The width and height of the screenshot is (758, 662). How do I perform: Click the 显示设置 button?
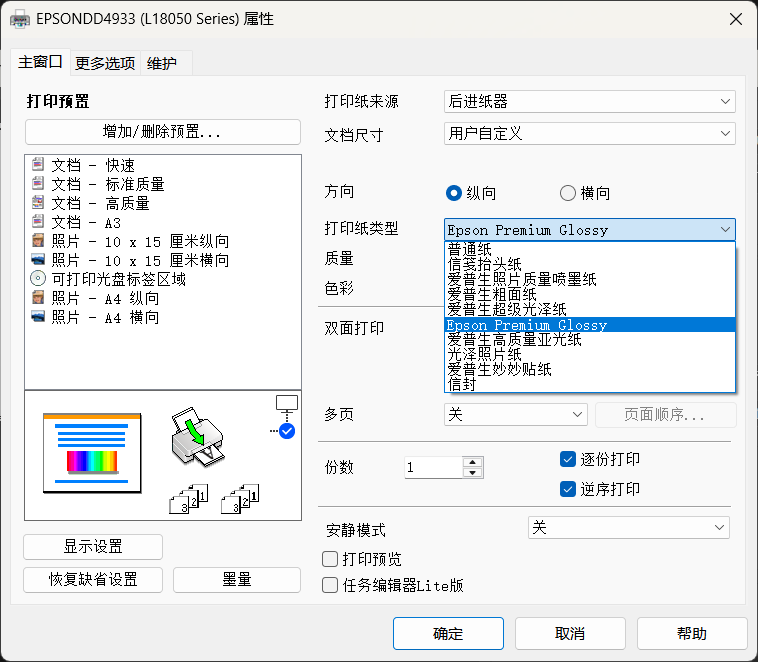pos(93,546)
